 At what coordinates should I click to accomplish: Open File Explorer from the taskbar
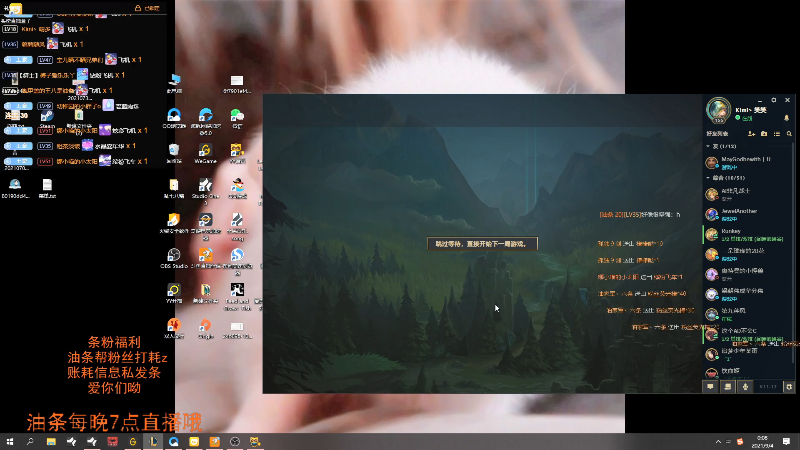point(51,441)
